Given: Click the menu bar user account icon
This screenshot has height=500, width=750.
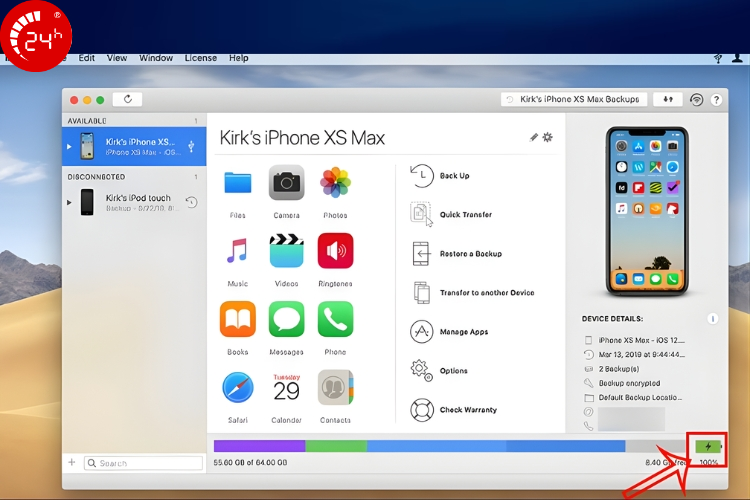Looking at the screenshot, I should pyautogui.click(x=737, y=58).
